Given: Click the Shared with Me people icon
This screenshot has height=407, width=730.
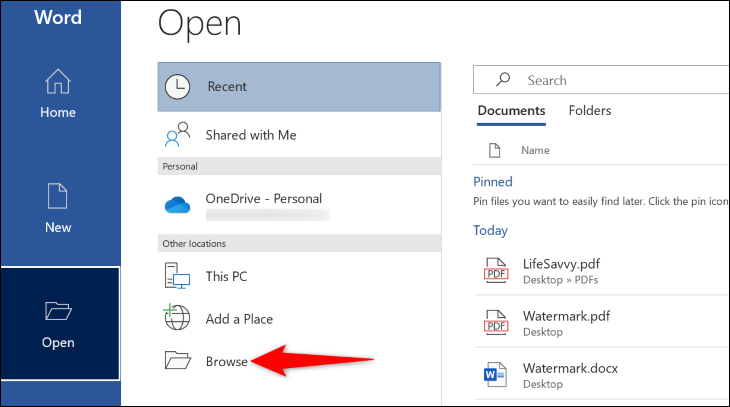Looking at the screenshot, I should point(177,135).
